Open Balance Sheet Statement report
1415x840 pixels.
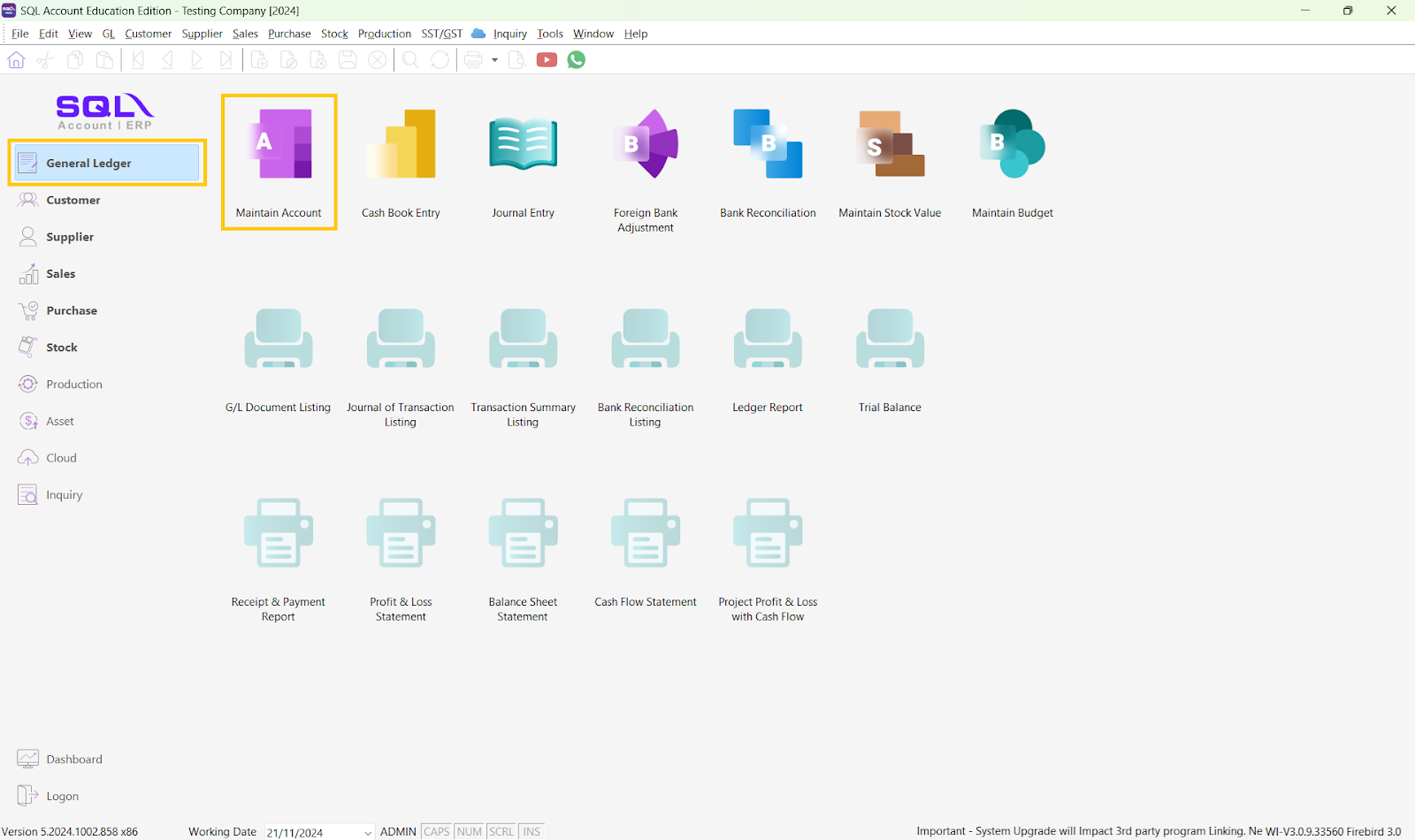click(x=523, y=561)
